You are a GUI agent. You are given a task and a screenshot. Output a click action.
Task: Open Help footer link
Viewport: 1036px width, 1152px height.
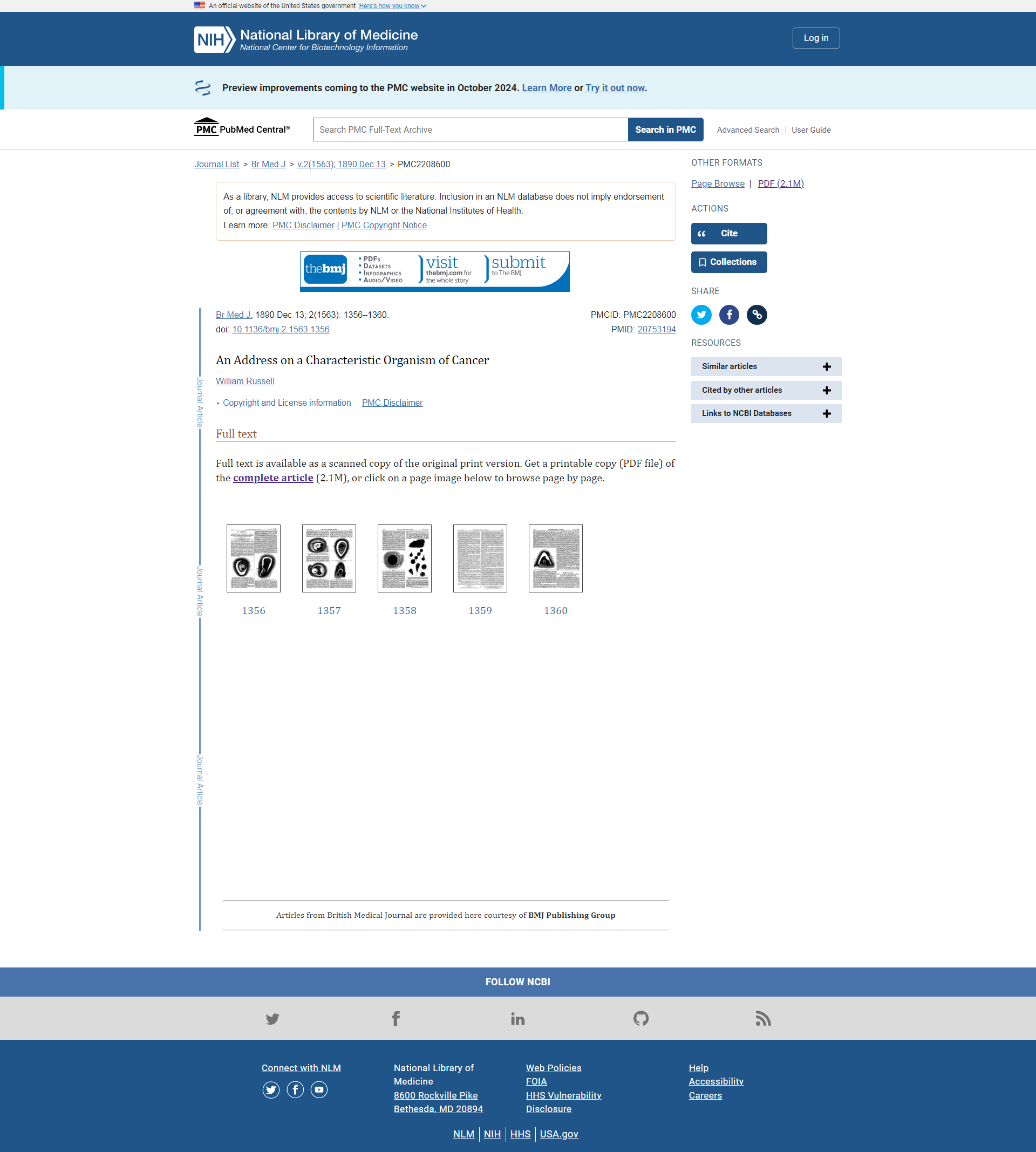point(698,1068)
